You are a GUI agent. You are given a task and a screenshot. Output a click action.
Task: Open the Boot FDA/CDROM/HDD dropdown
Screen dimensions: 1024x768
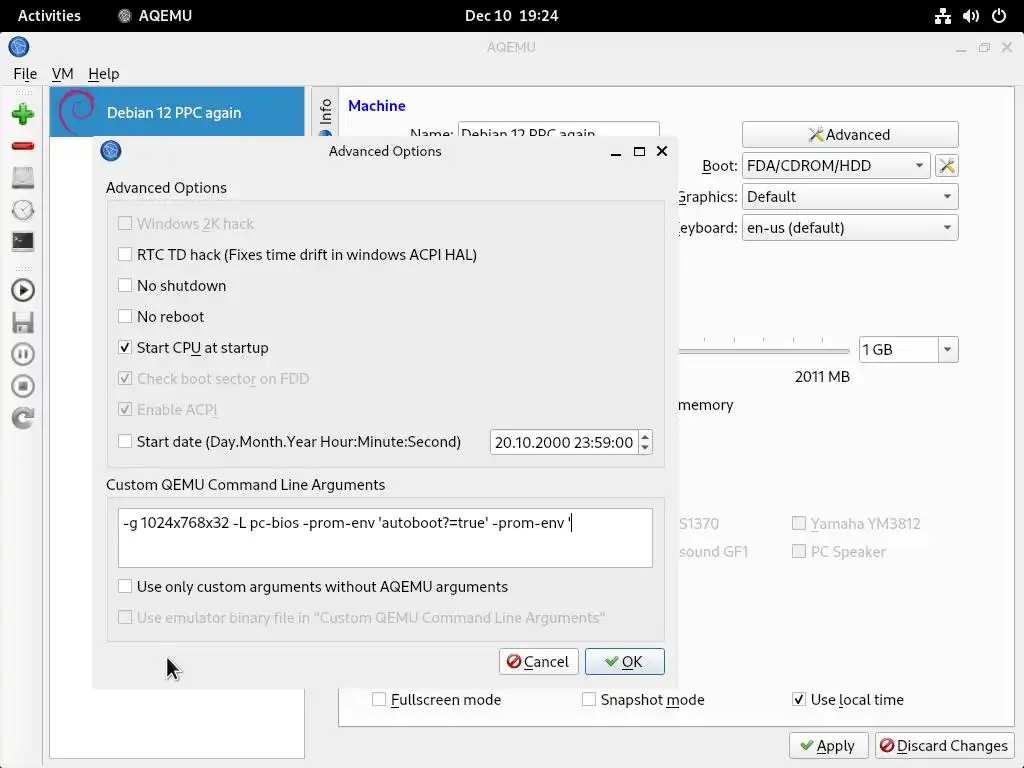pos(836,166)
